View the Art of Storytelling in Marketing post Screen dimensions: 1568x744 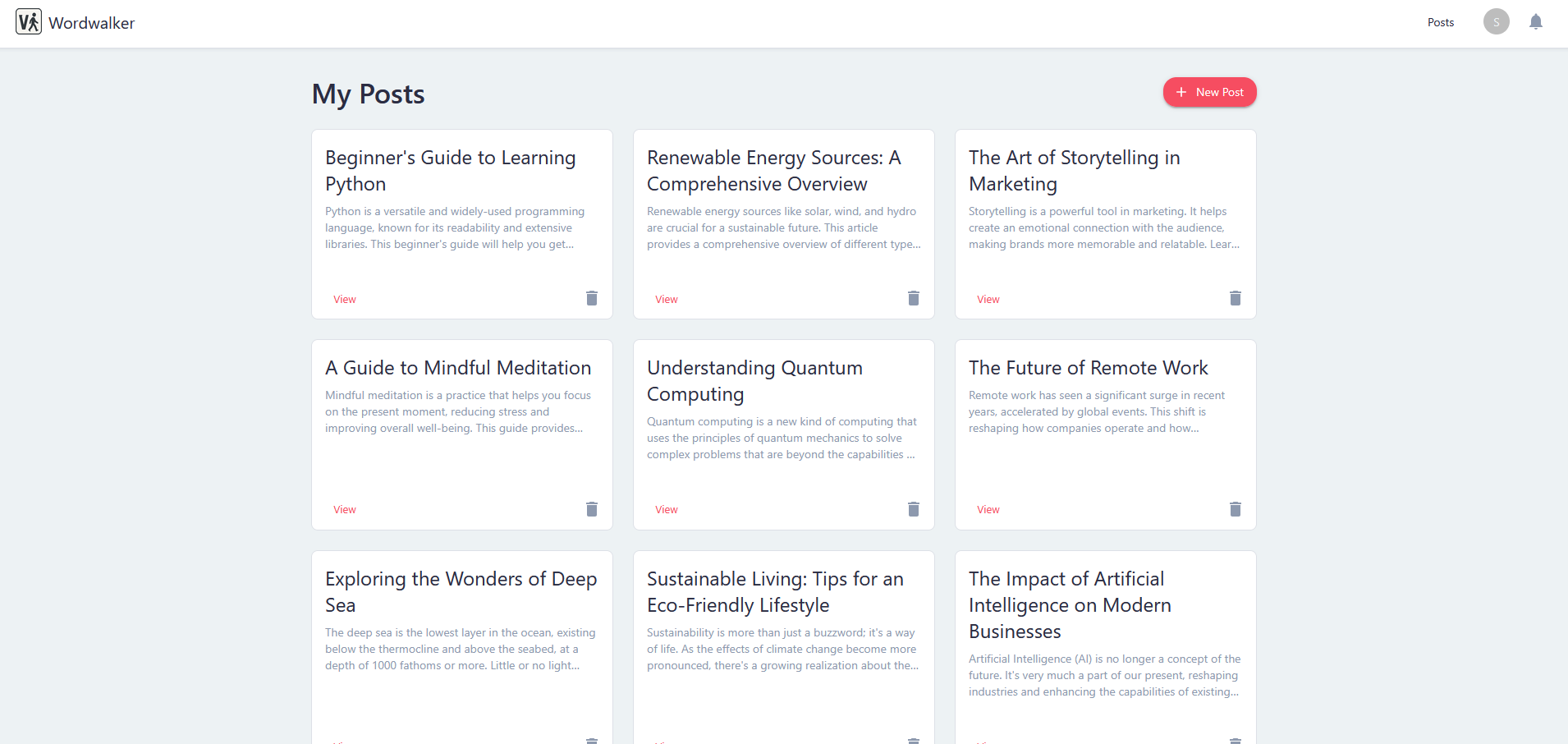point(988,300)
